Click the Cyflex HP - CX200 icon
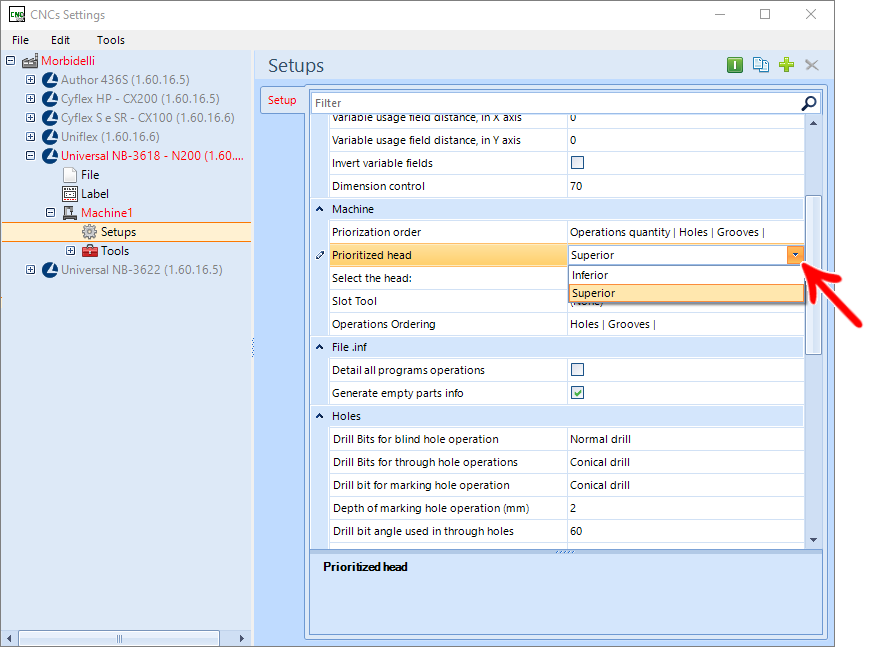Image resolution: width=874 pixels, height=647 pixels. (50, 99)
